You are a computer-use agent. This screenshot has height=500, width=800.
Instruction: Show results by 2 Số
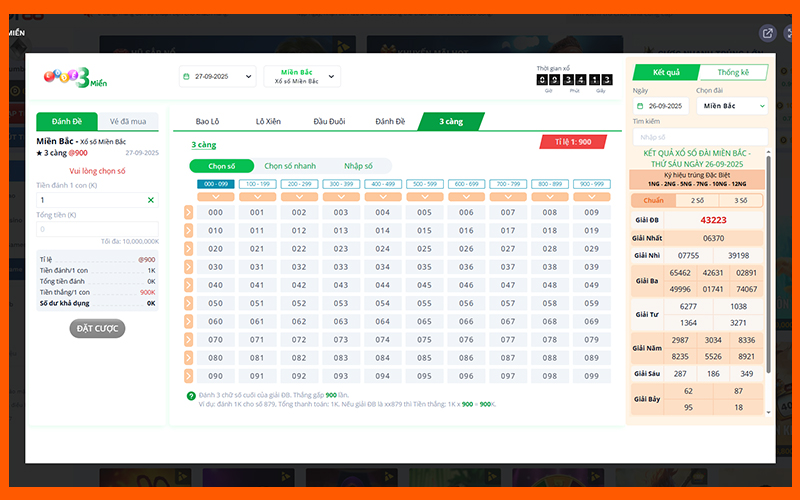point(697,201)
